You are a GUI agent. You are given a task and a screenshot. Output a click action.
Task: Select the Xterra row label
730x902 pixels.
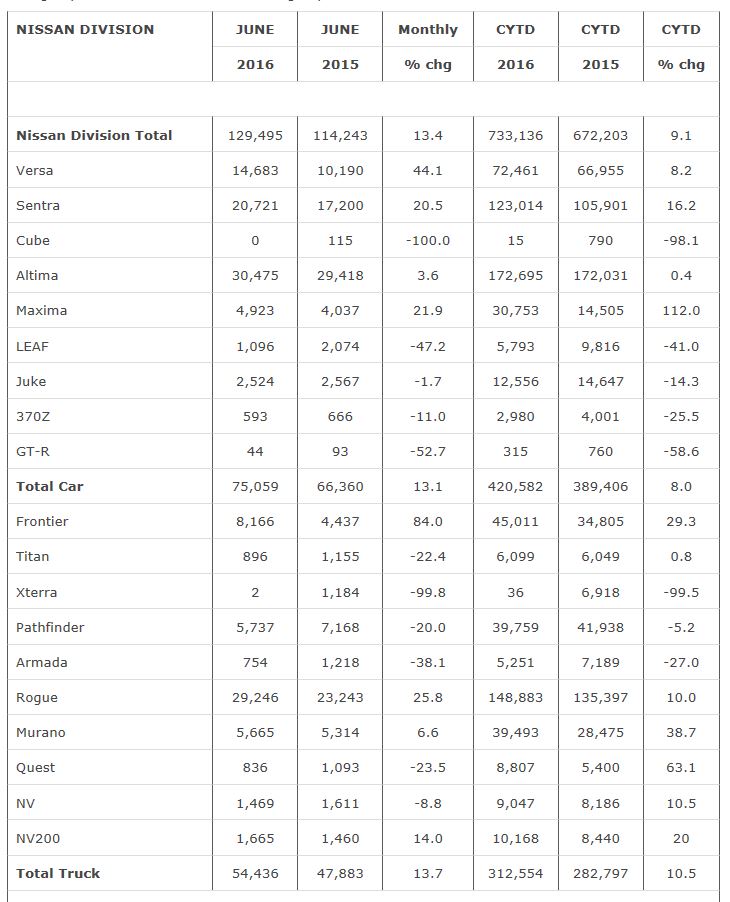[x=36, y=592]
